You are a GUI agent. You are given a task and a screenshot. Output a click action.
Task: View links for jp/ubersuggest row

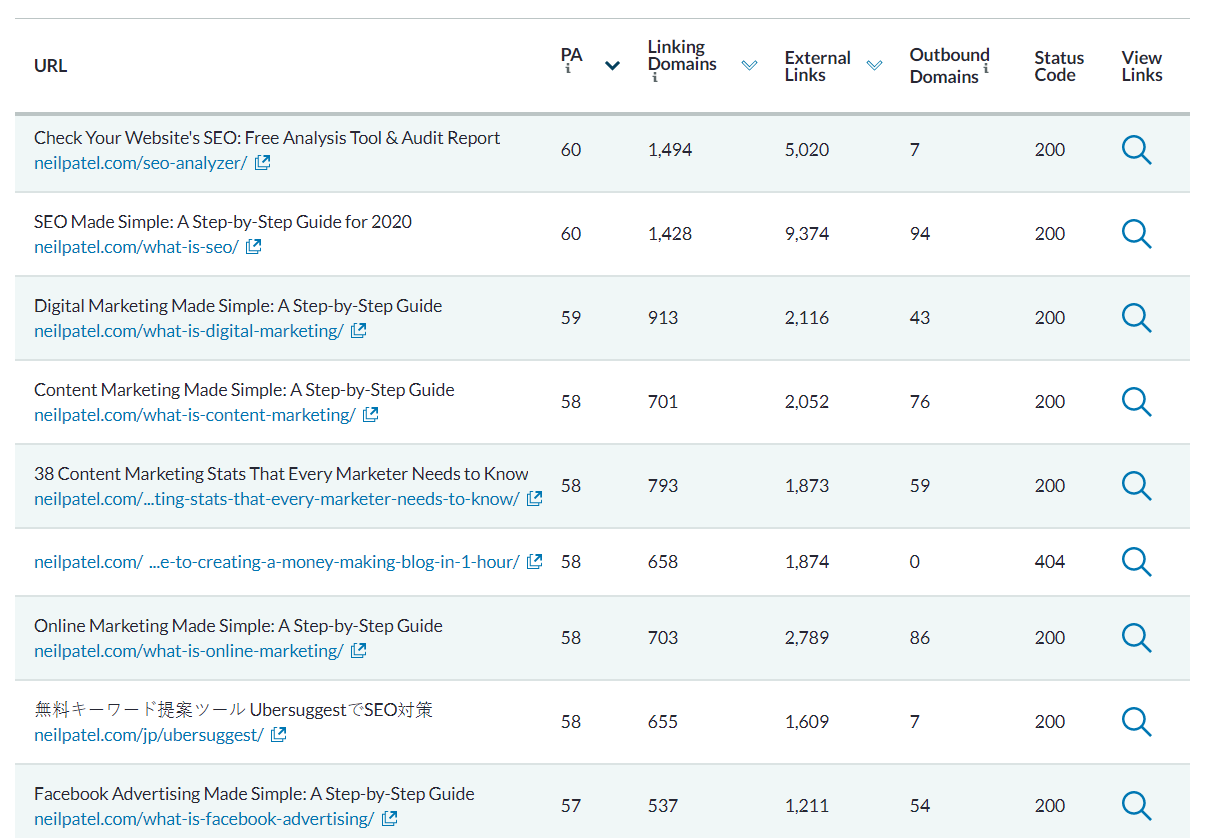coord(1136,722)
